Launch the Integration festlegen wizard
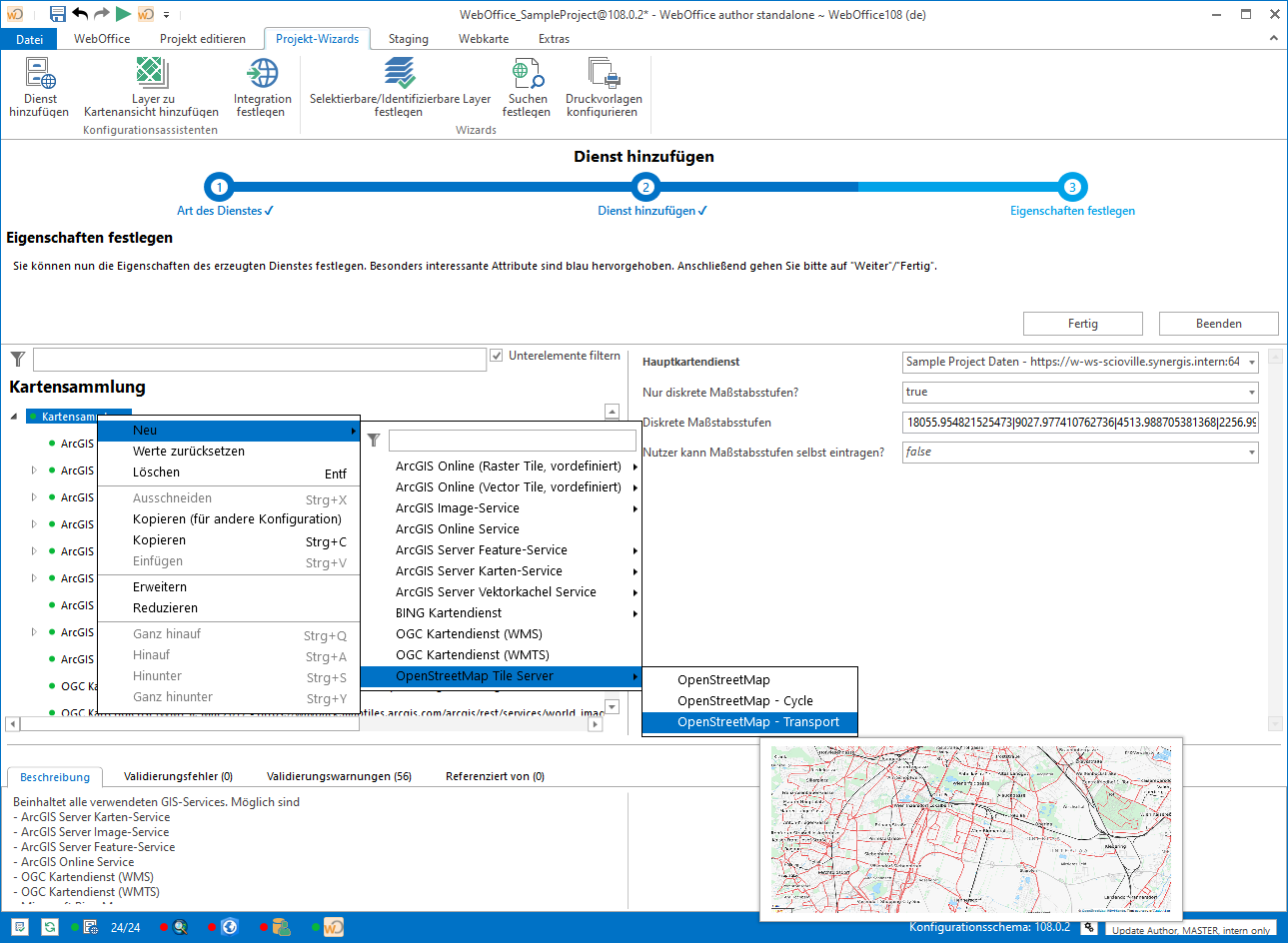 pyautogui.click(x=262, y=90)
